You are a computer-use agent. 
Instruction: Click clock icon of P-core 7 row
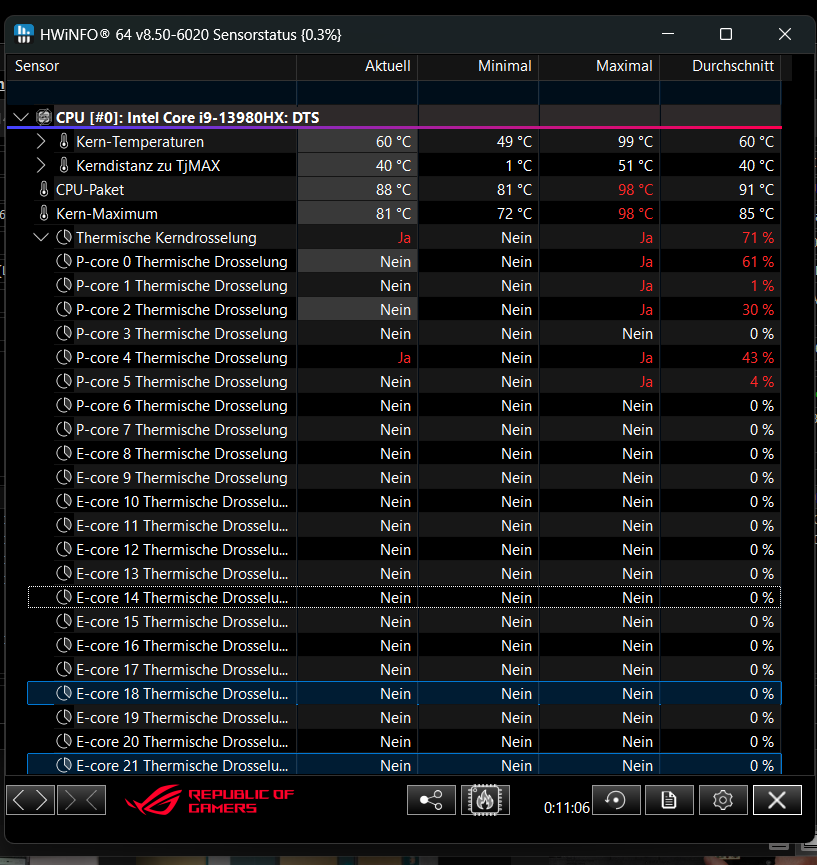pos(64,430)
